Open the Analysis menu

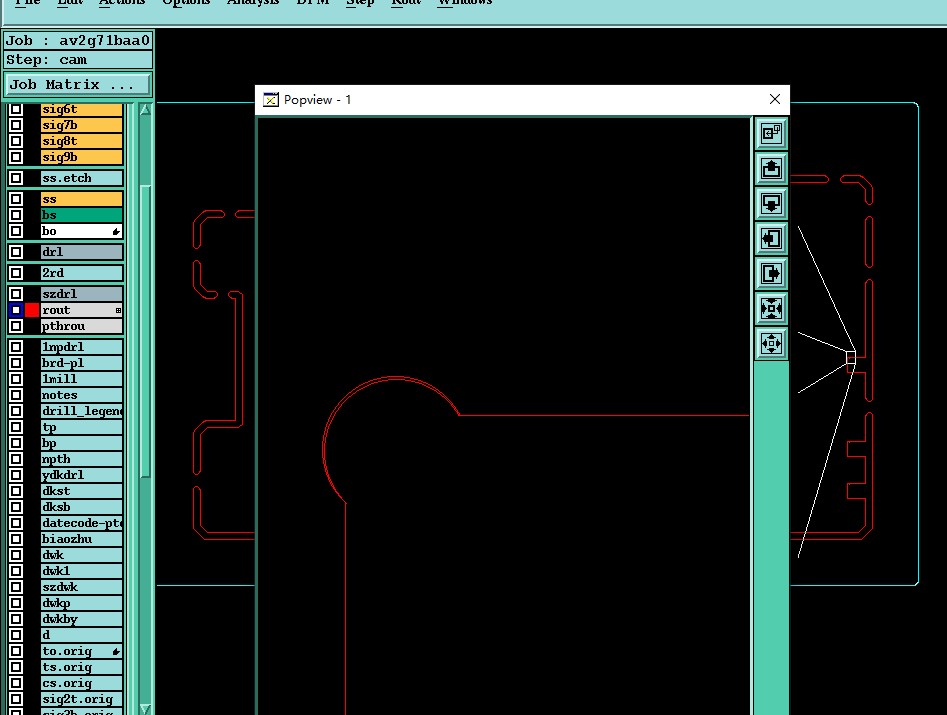point(253,2)
